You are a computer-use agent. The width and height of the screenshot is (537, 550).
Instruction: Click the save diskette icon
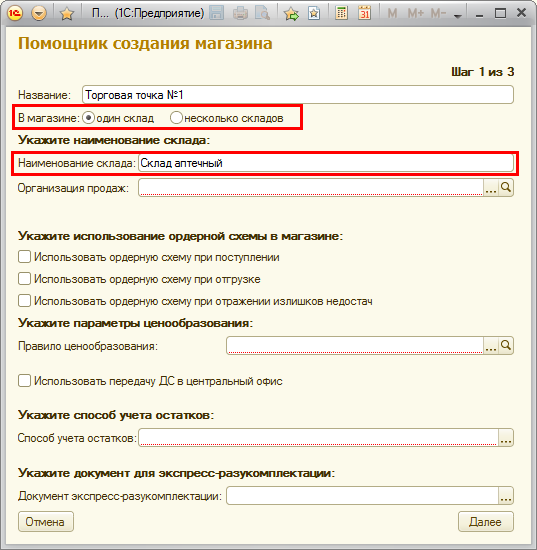pyautogui.click(x=216, y=13)
